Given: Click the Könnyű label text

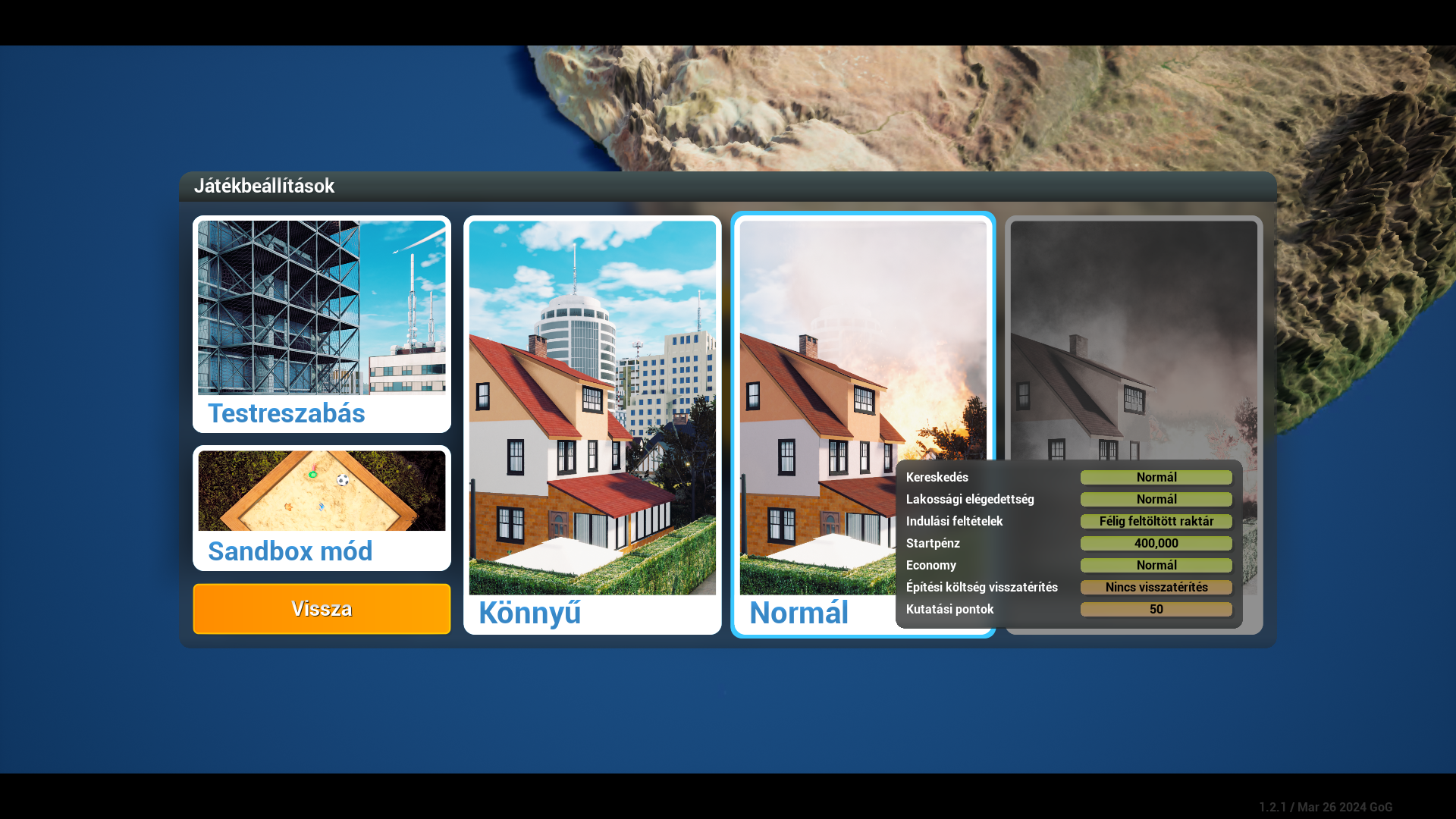Looking at the screenshot, I should pos(529,613).
